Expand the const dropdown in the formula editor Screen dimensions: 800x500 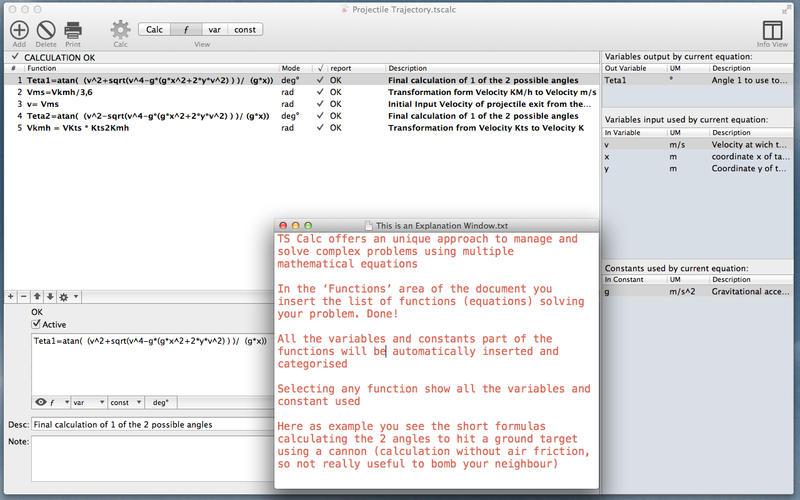coord(126,402)
